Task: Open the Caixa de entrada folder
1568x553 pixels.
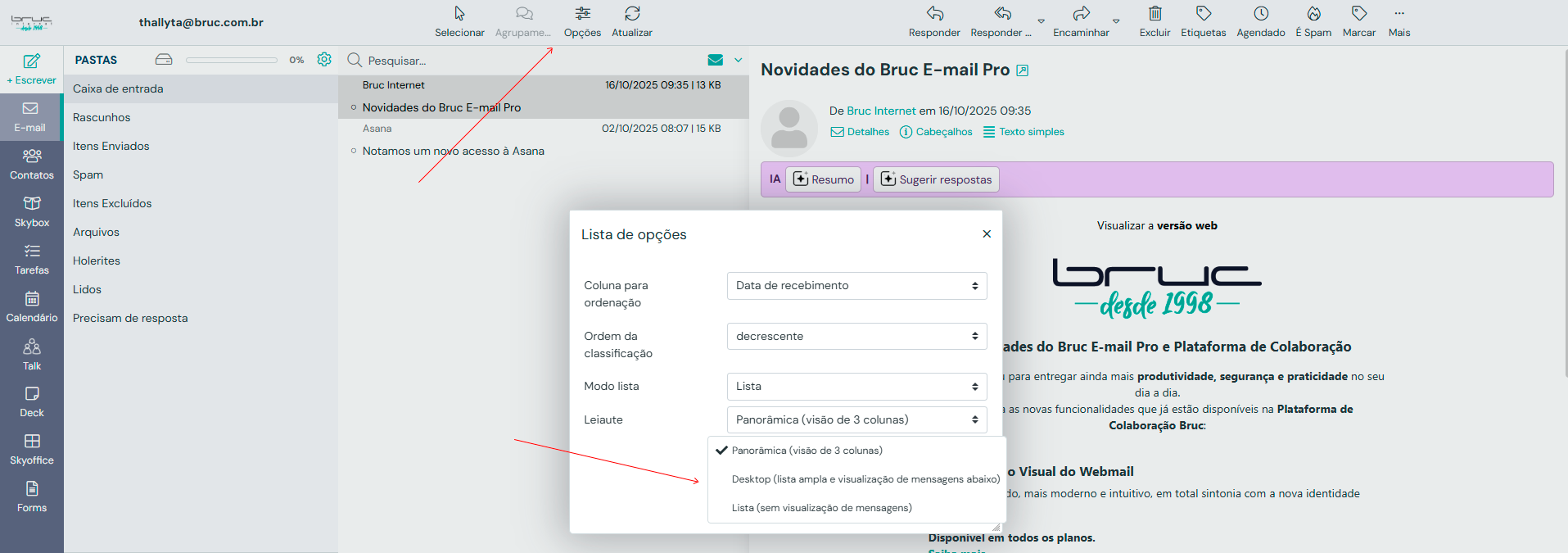Action: point(201,88)
